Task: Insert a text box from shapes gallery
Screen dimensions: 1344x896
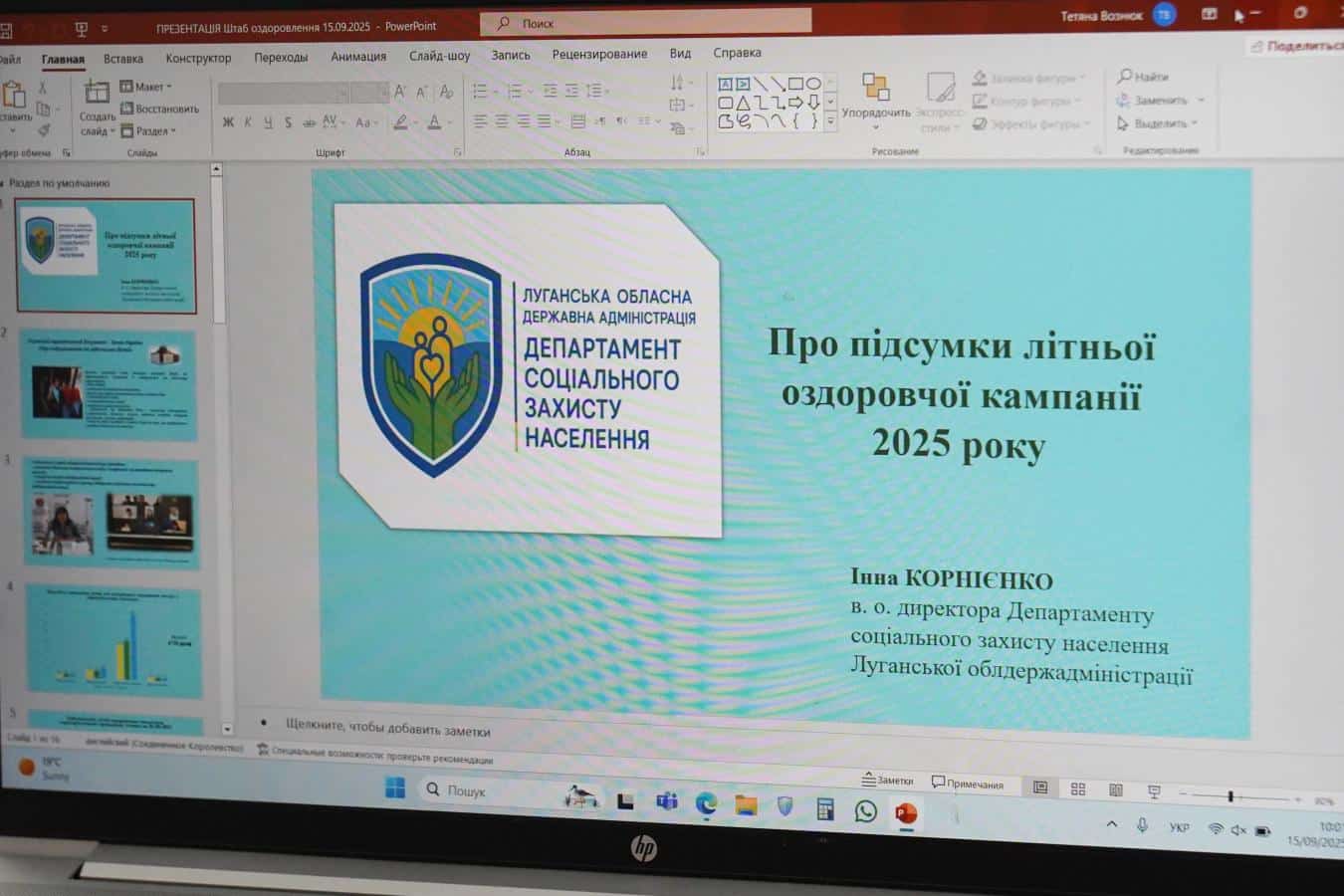Action: click(726, 84)
